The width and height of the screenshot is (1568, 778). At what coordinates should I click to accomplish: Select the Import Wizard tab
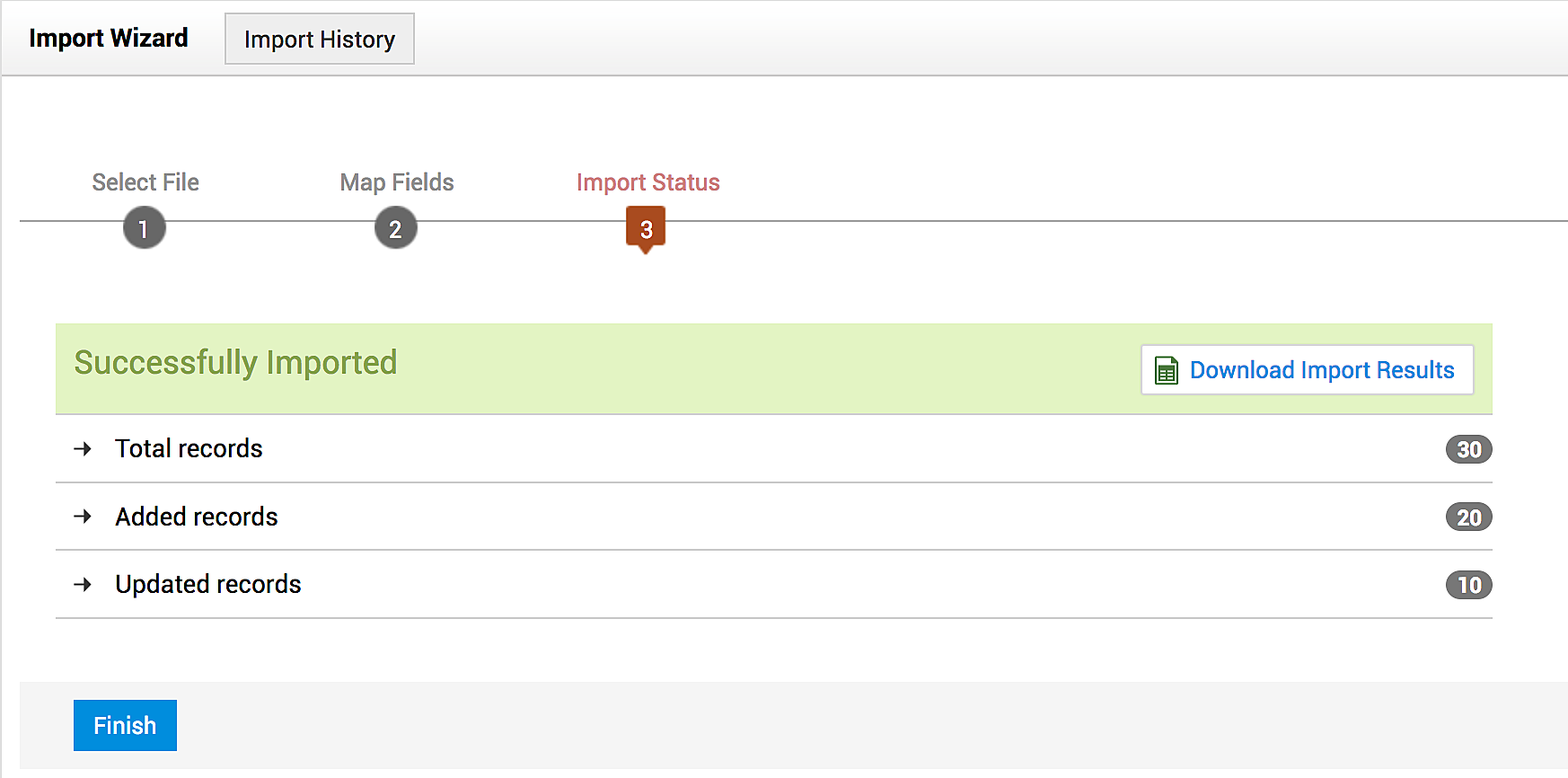pyautogui.click(x=109, y=39)
